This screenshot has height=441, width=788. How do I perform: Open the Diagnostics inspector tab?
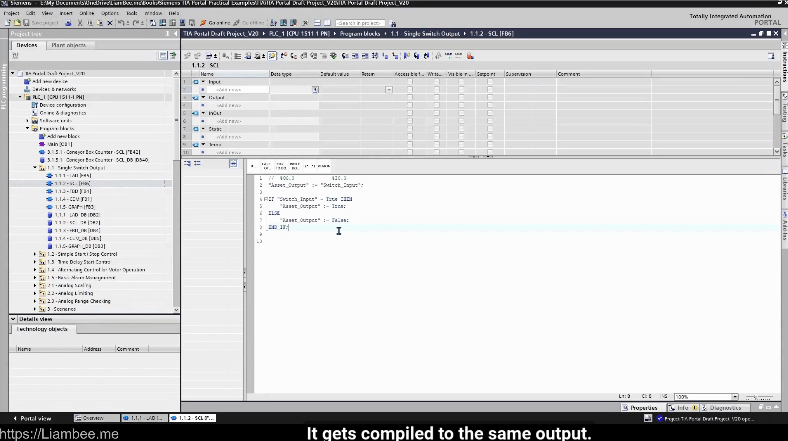pyautogui.click(x=727, y=408)
